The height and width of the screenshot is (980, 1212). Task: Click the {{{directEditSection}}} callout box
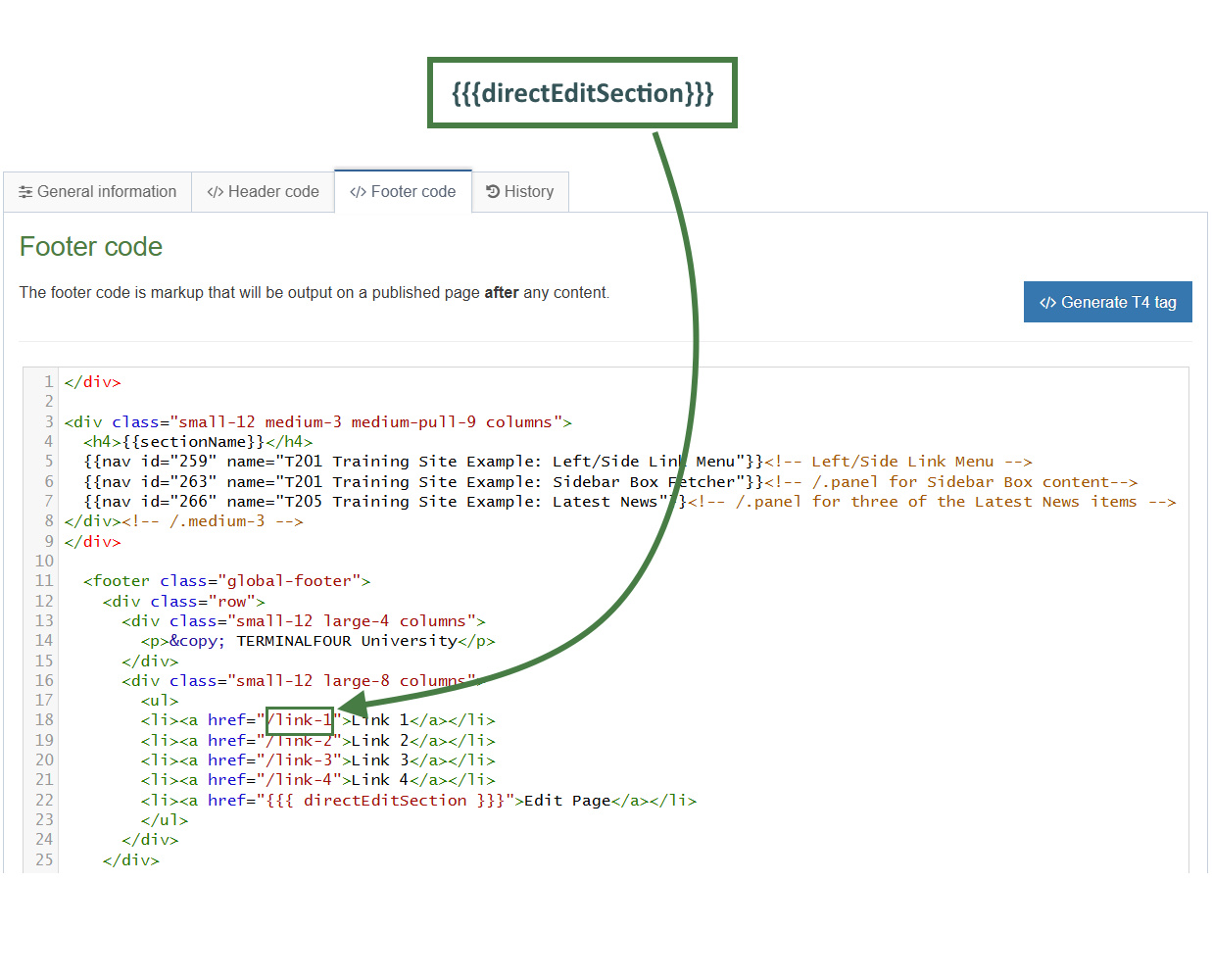[x=582, y=92]
